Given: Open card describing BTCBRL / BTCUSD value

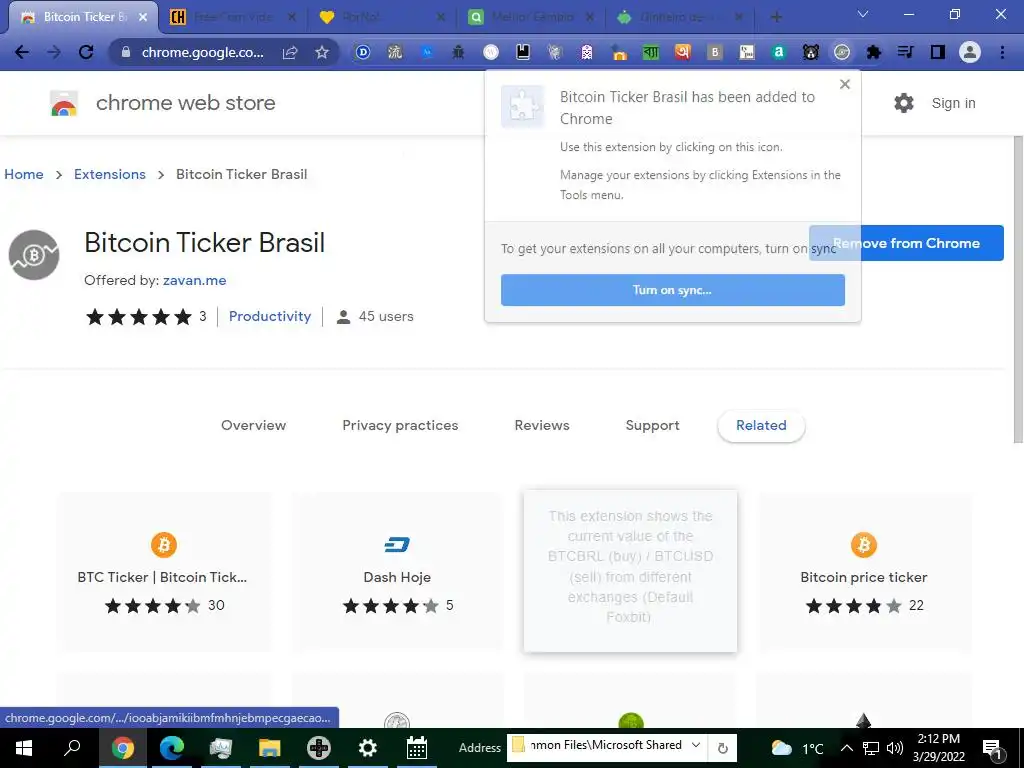Looking at the screenshot, I should pos(630,571).
